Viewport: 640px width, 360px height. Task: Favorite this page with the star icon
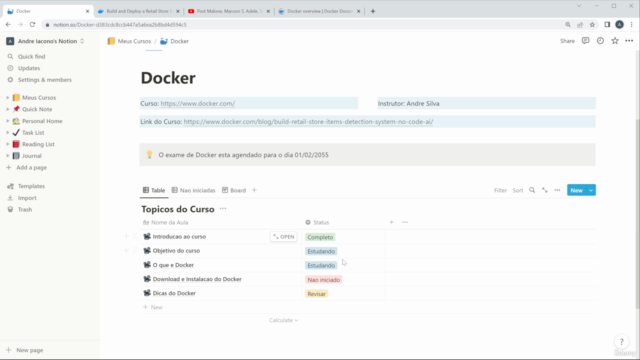click(x=615, y=41)
